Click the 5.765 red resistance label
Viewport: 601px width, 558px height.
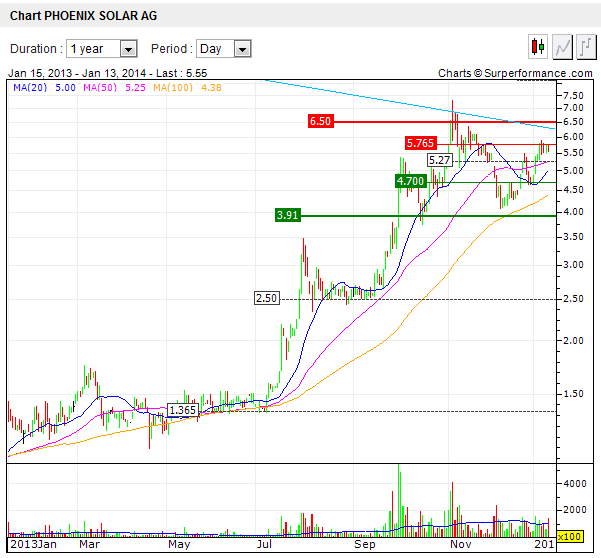click(x=420, y=143)
